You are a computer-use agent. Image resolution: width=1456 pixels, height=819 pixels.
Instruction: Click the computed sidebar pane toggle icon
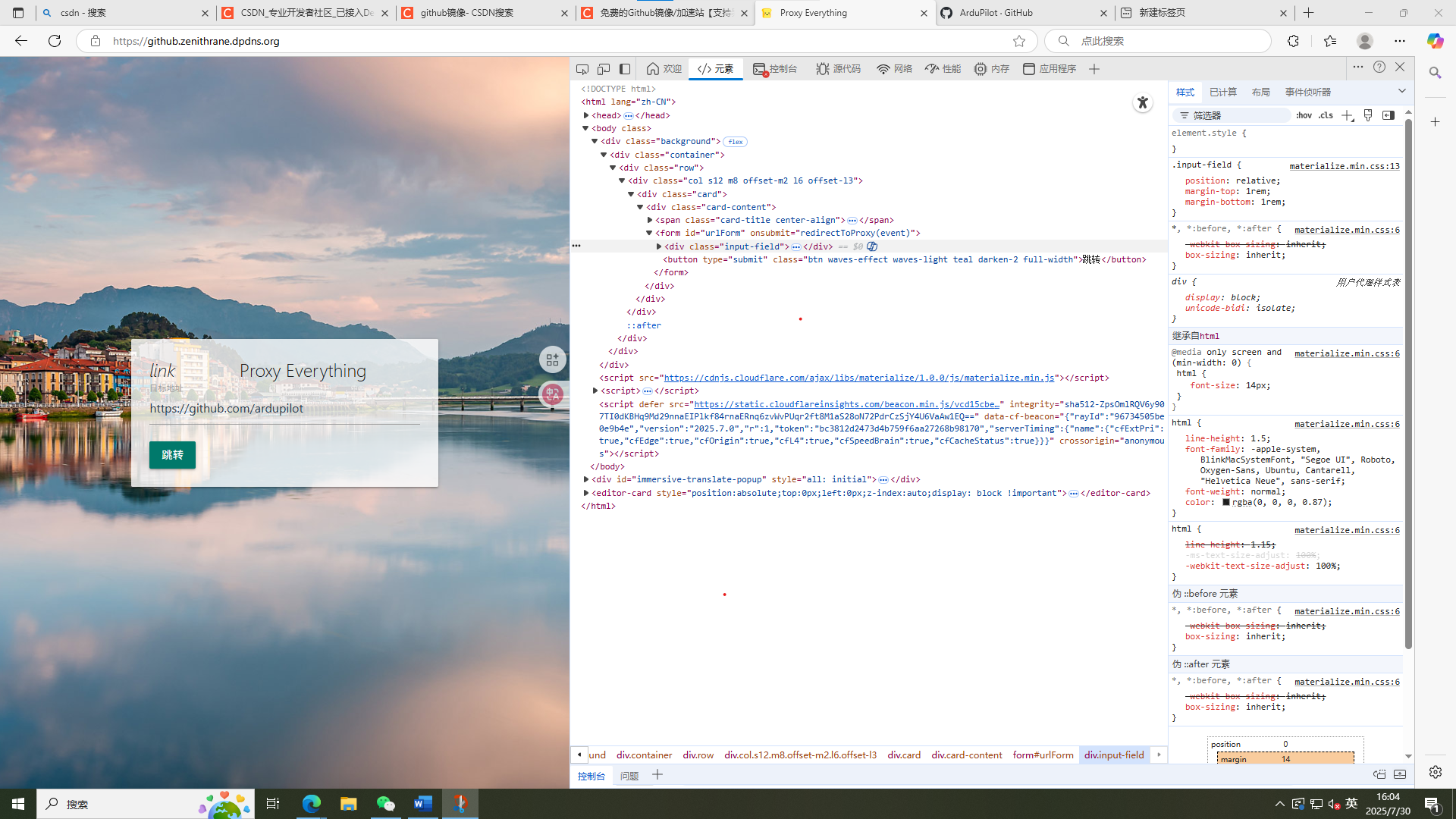click(1389, 115)
